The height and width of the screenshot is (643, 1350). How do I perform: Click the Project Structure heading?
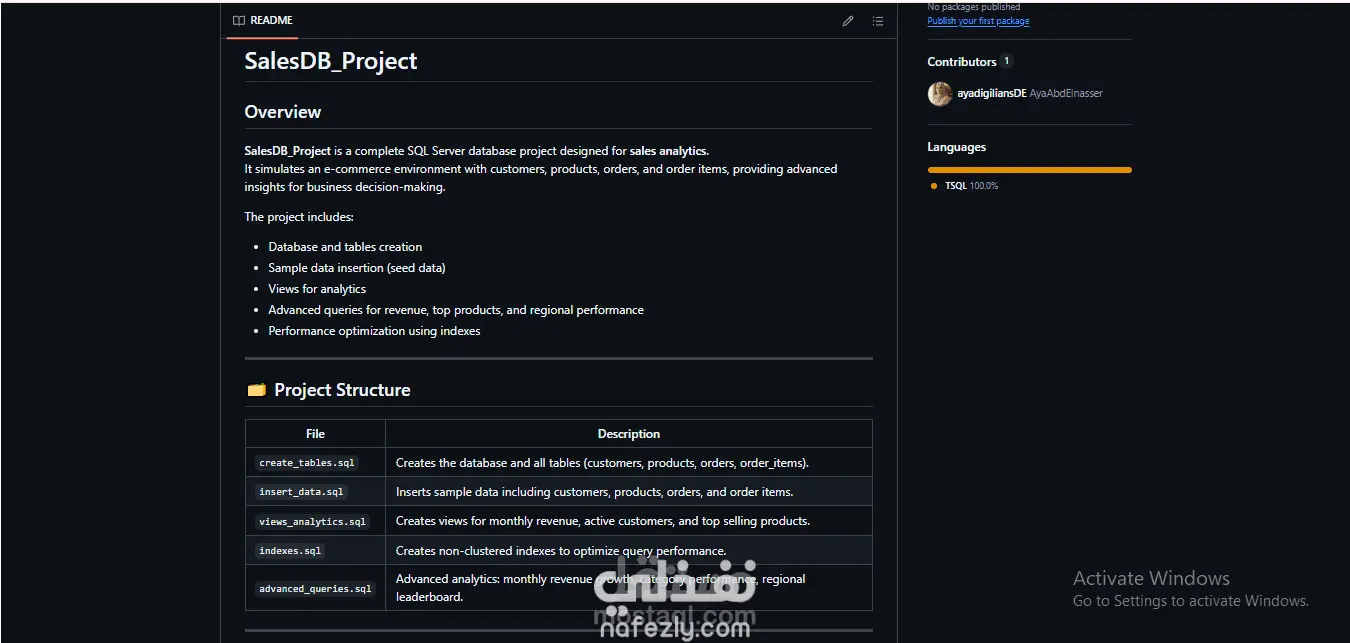tap(342, 390)
